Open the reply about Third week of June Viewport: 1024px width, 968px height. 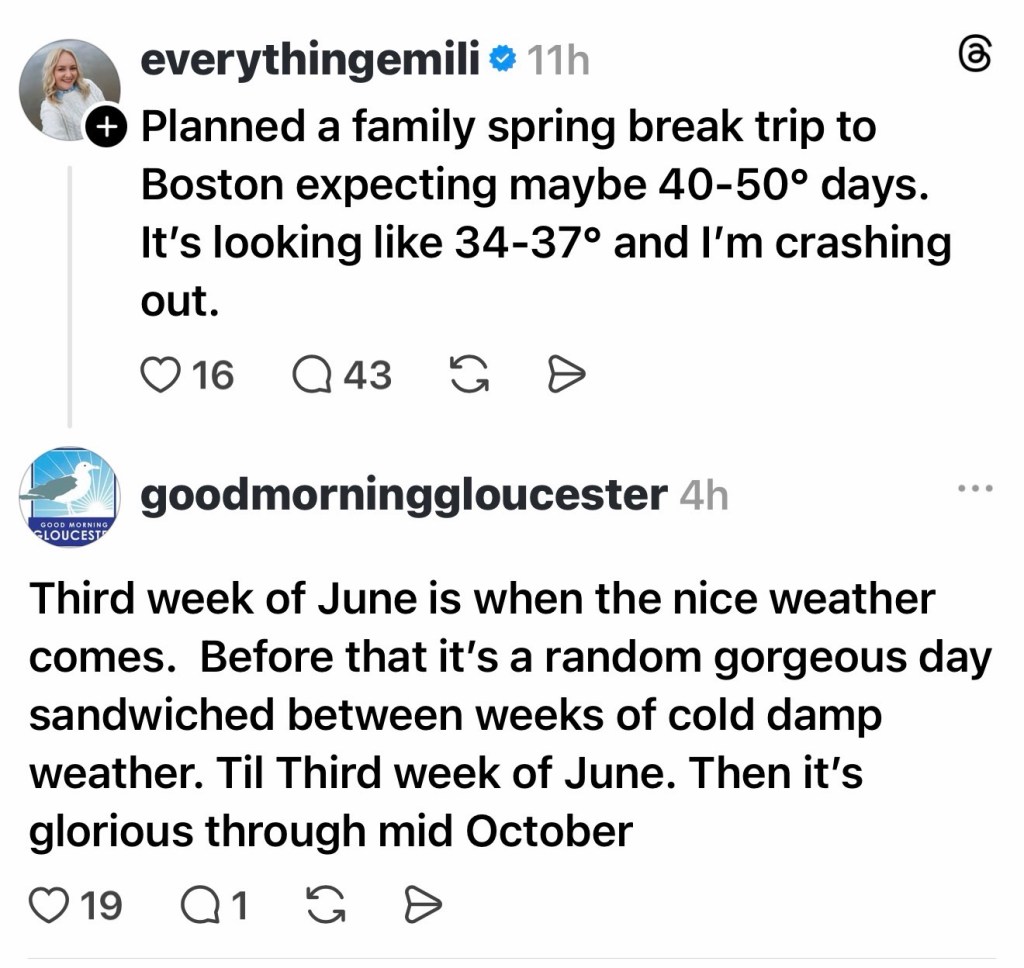coord(510,715)
